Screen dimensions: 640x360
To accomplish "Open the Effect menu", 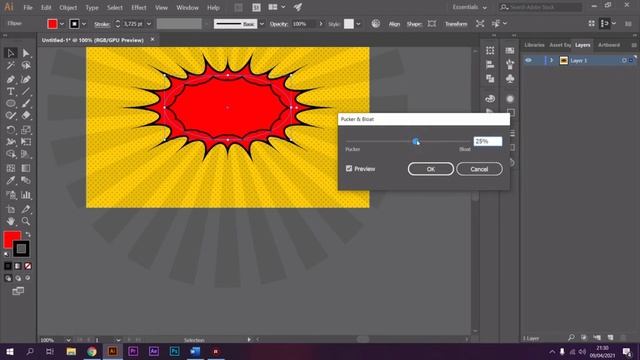I will [139, 7].
